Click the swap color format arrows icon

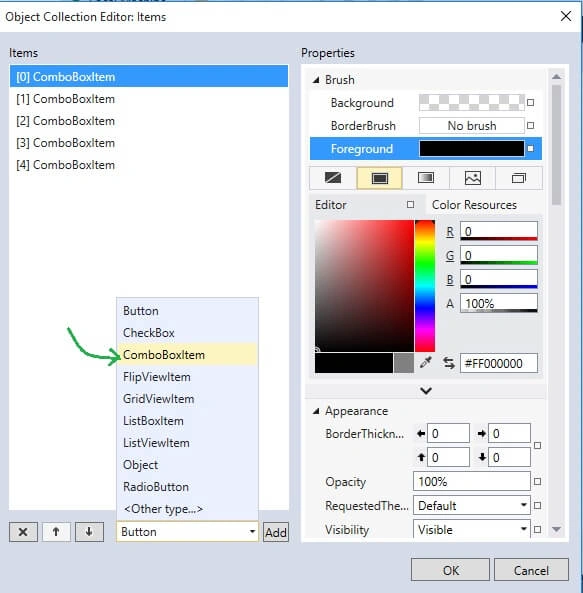(449, 363)
